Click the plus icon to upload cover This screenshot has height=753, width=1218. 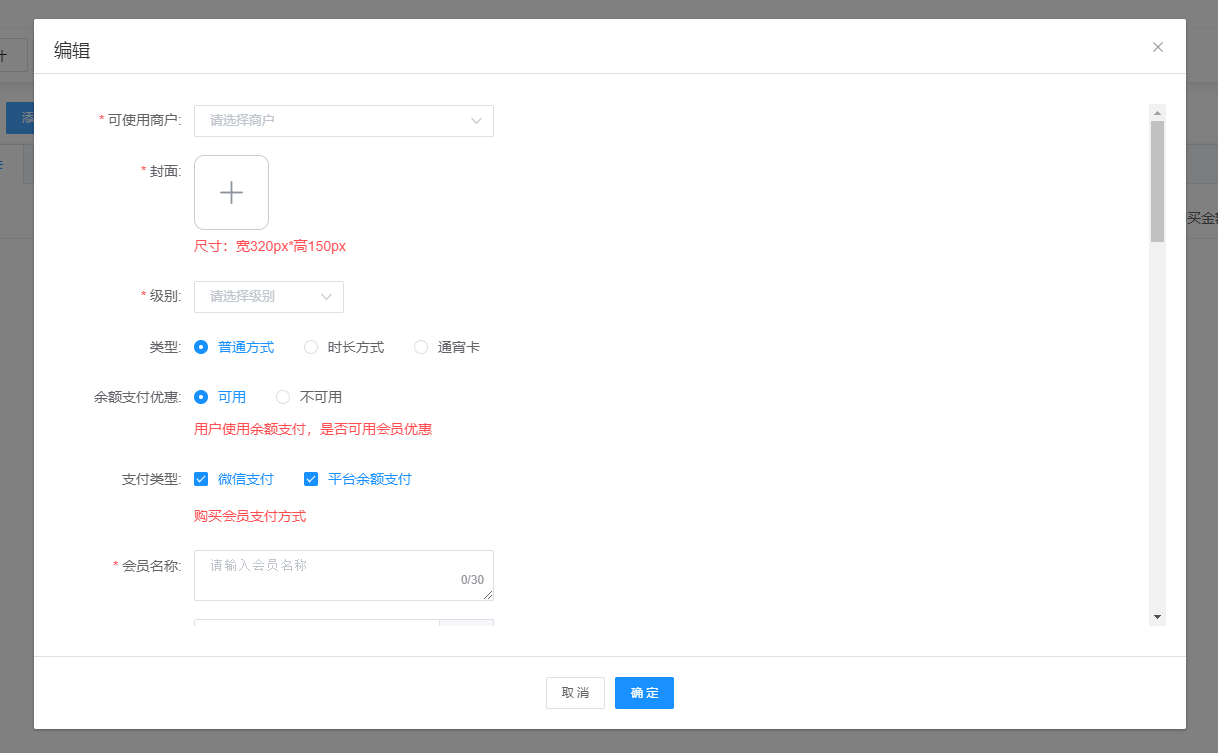point(231,192)
